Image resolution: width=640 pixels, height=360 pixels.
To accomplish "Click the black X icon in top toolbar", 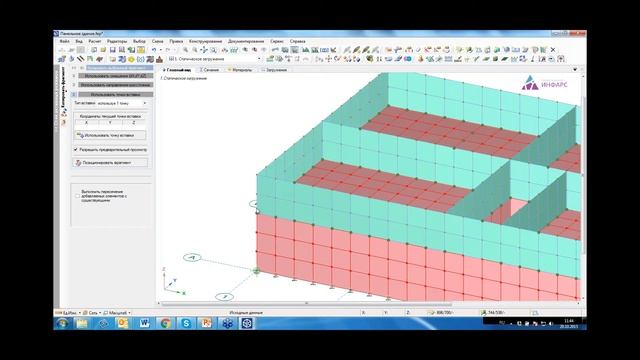I will [x=553, y=50].
